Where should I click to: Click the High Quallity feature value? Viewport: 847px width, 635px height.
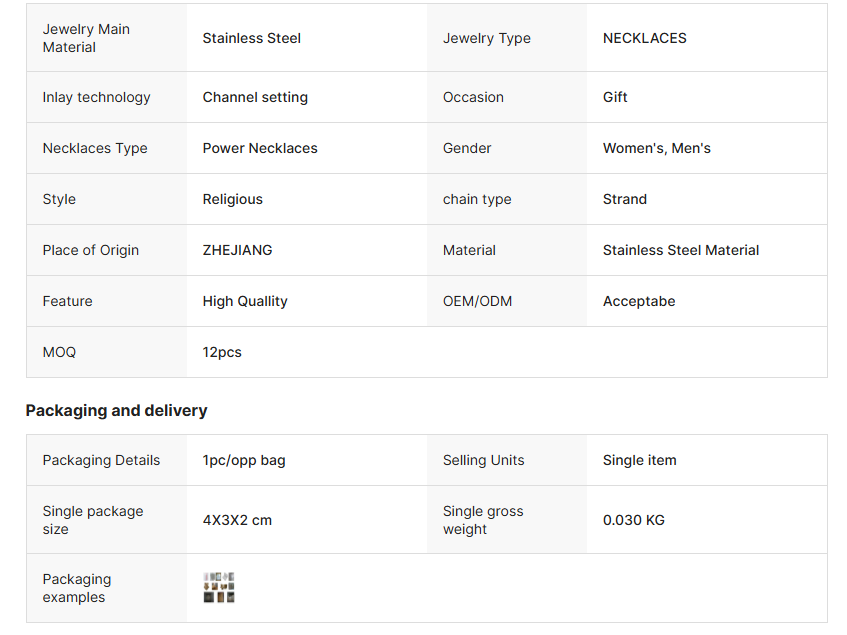pos(245,301)
